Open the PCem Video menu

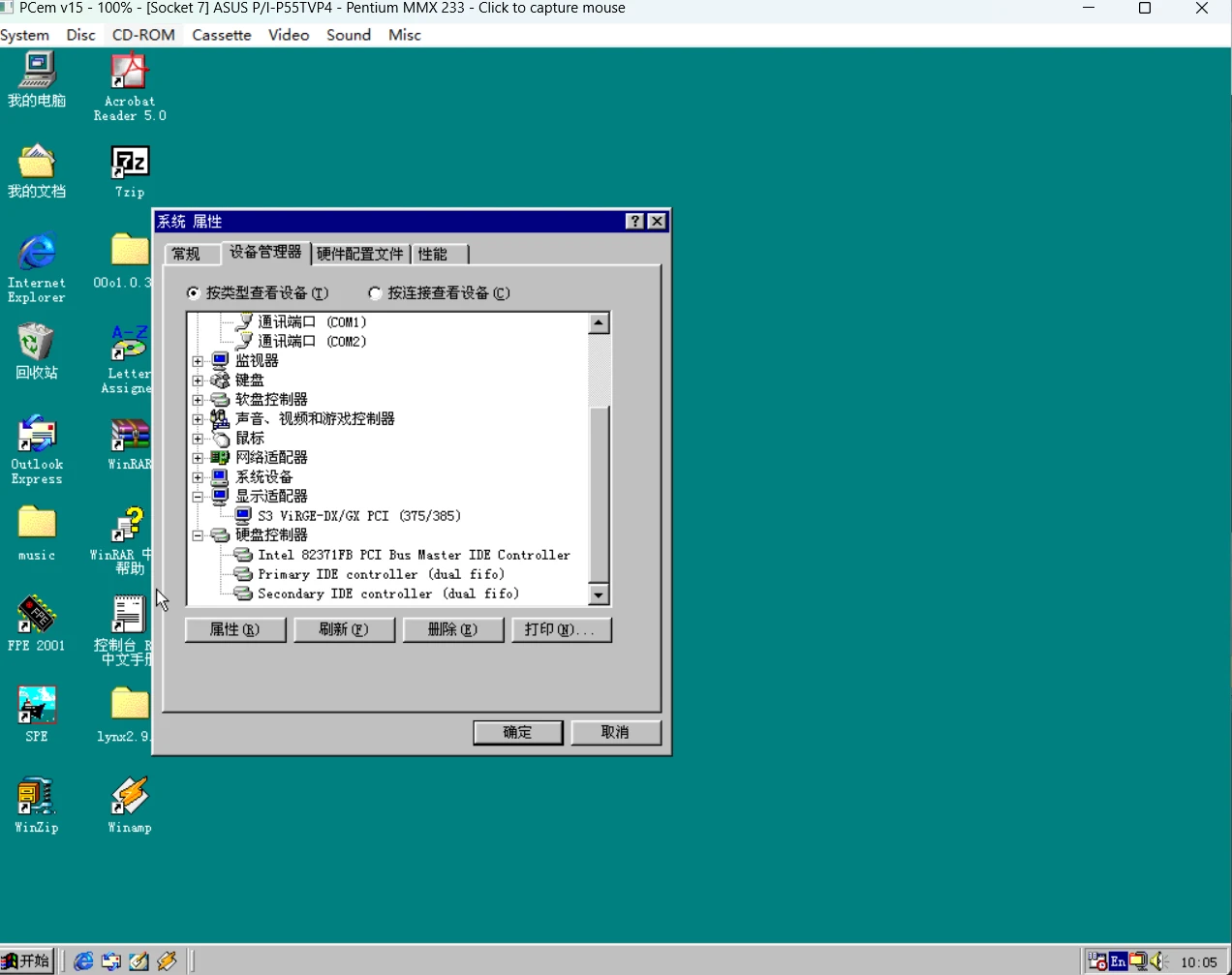289,35
